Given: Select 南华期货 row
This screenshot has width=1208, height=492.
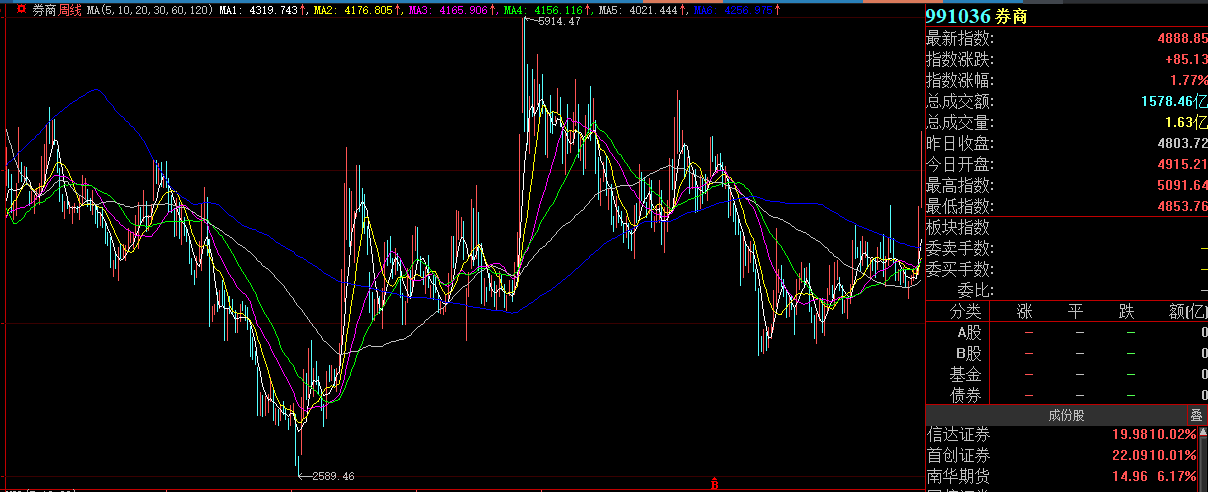Looking at the screenshot, I should pyautogui.click(x=957, y=476).
